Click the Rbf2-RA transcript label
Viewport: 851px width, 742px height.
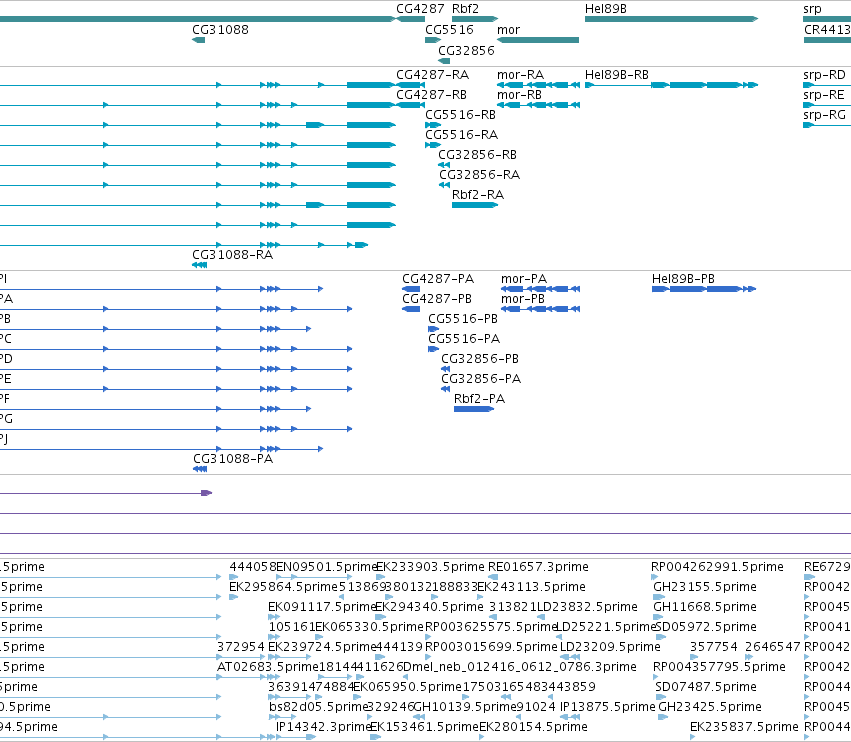pyautogui.click(x=478, y=194)
